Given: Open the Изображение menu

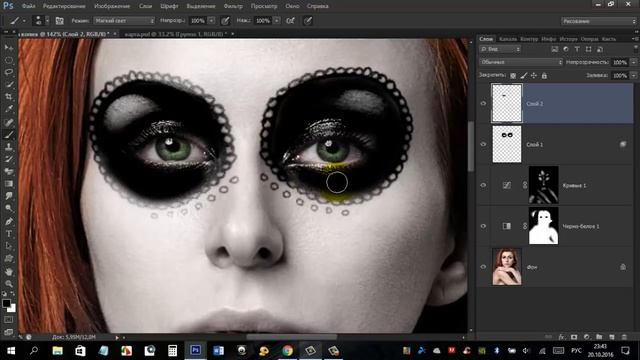Looking at the screenshot, I should click(112, 6).
